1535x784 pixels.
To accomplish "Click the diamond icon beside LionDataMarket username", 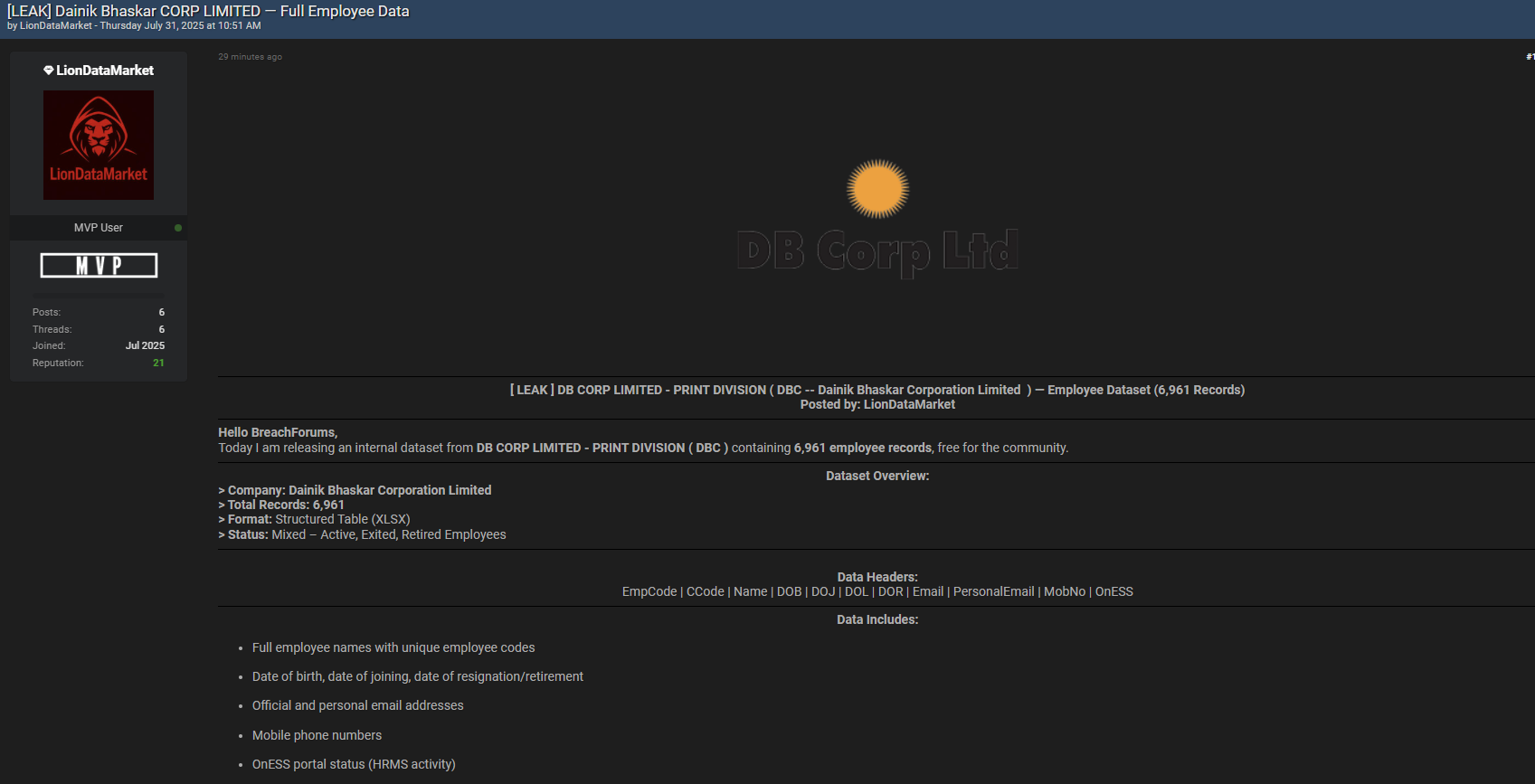I will tap(49, 71).
